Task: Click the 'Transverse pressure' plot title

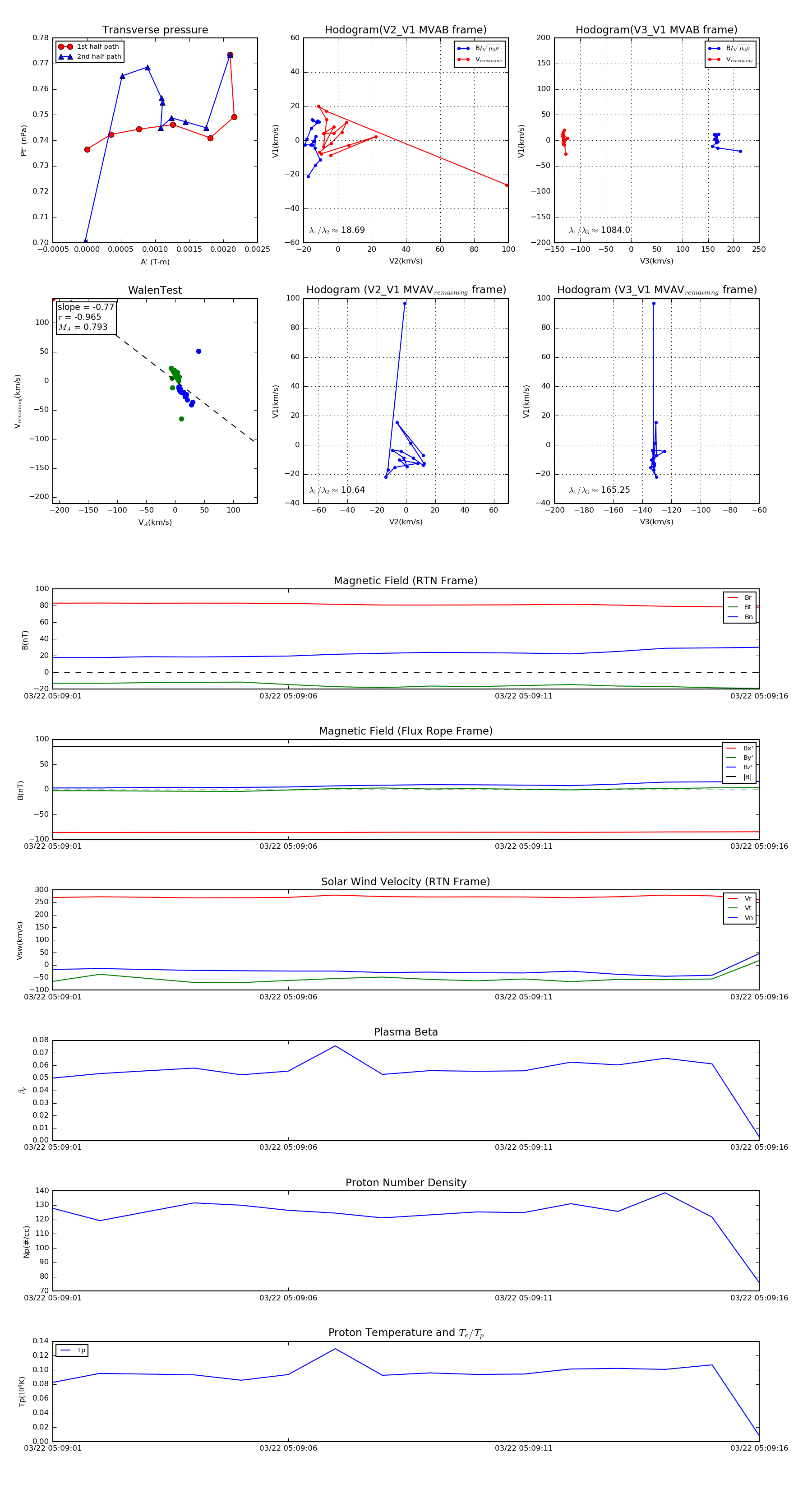Action: 155,30
